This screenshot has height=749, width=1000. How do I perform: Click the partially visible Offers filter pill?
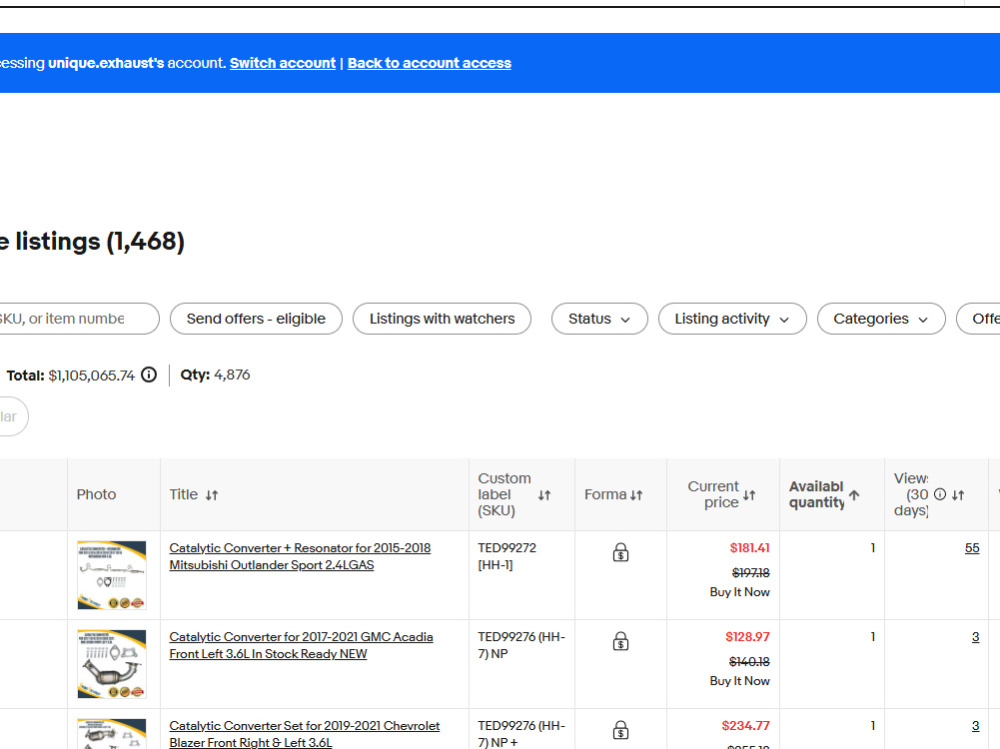978,318
